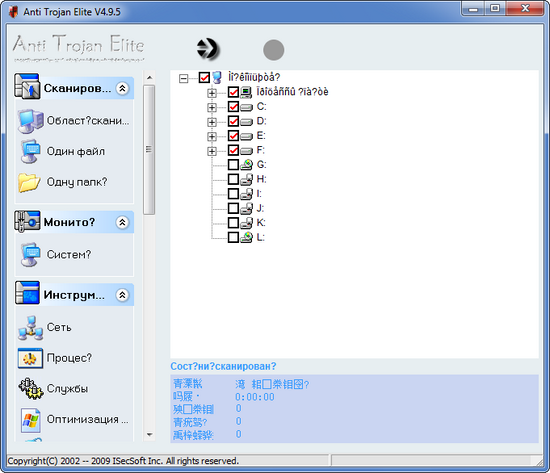Click the Оптимизация Windows flag icon

click(31, 419)
